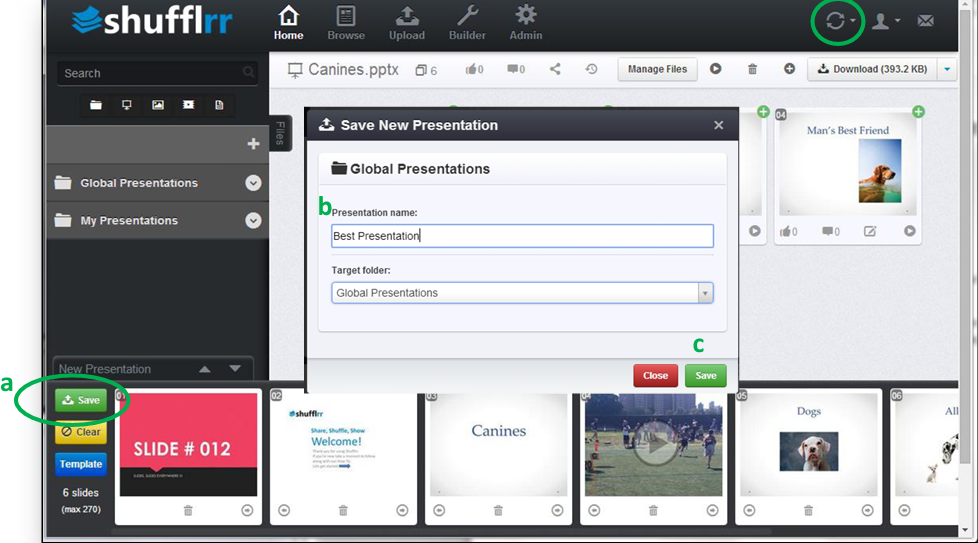978x543 pixels.
Task: Play the Man's Best Friend slide
Action: [910, 231]
